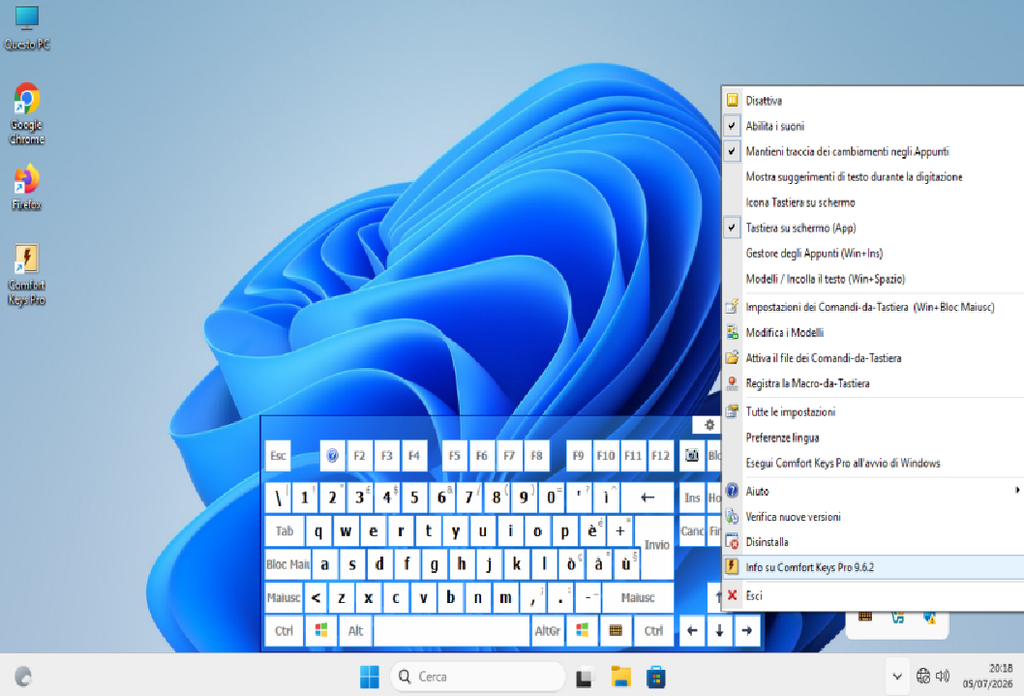Screen dimensions: 1024x696
Task: Choose Disinstalla from the menu
Action: (x=873, y=542)
